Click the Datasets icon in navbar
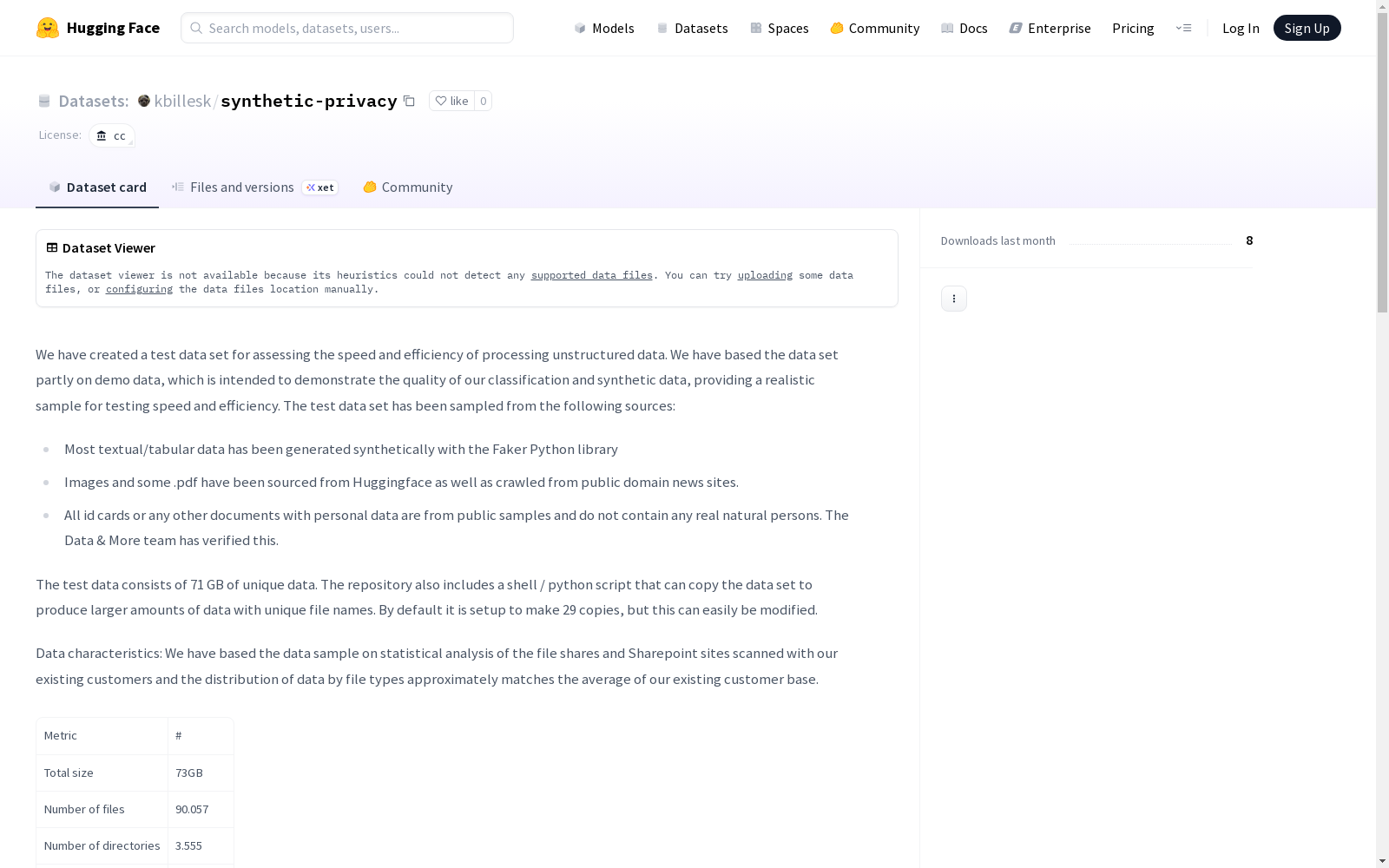Image resolution: width=1389 pixels, height=868 pixels. [x=662, y=28]
